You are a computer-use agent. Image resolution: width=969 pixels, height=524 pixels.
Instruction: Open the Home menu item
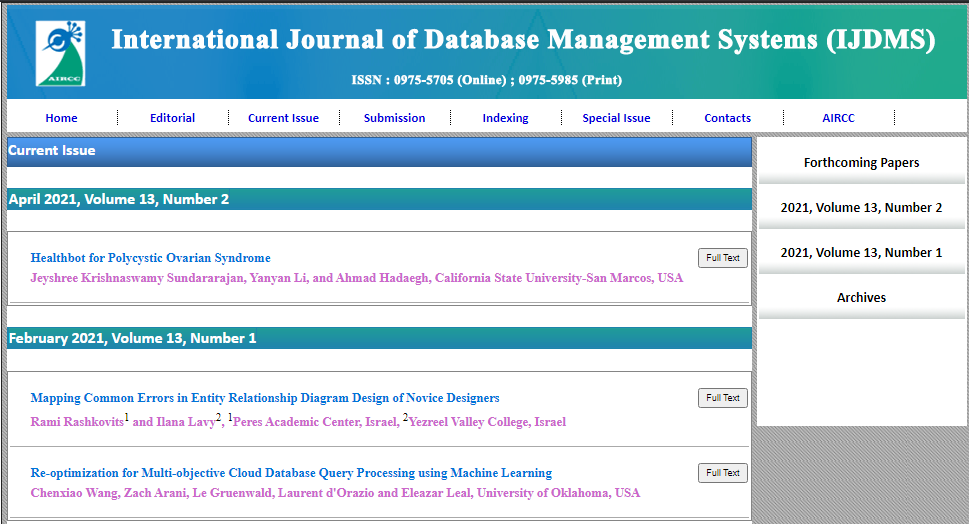click(61, 118)
